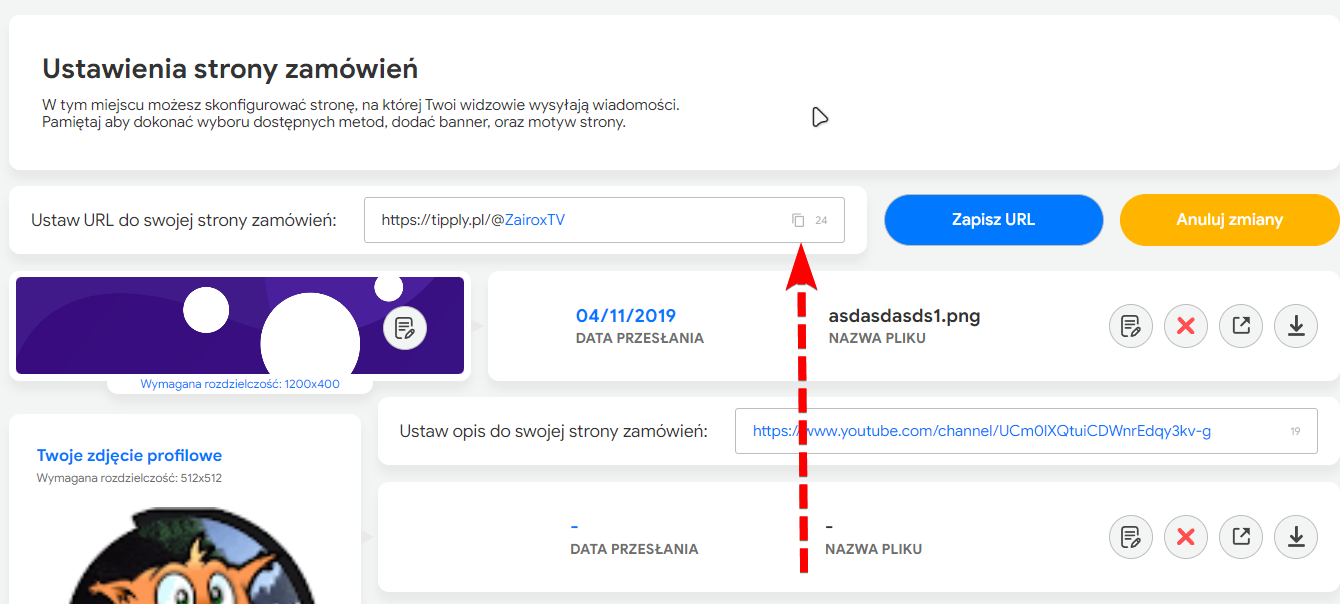
Task: Click the Anuluj zmiany button
Action: click(1230, 220)
